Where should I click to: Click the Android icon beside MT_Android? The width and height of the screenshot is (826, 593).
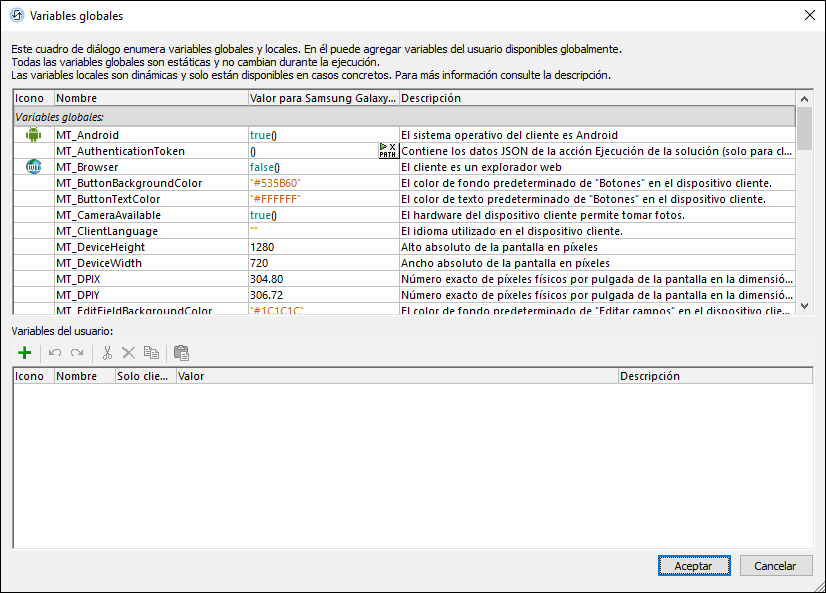coord(33,135)
